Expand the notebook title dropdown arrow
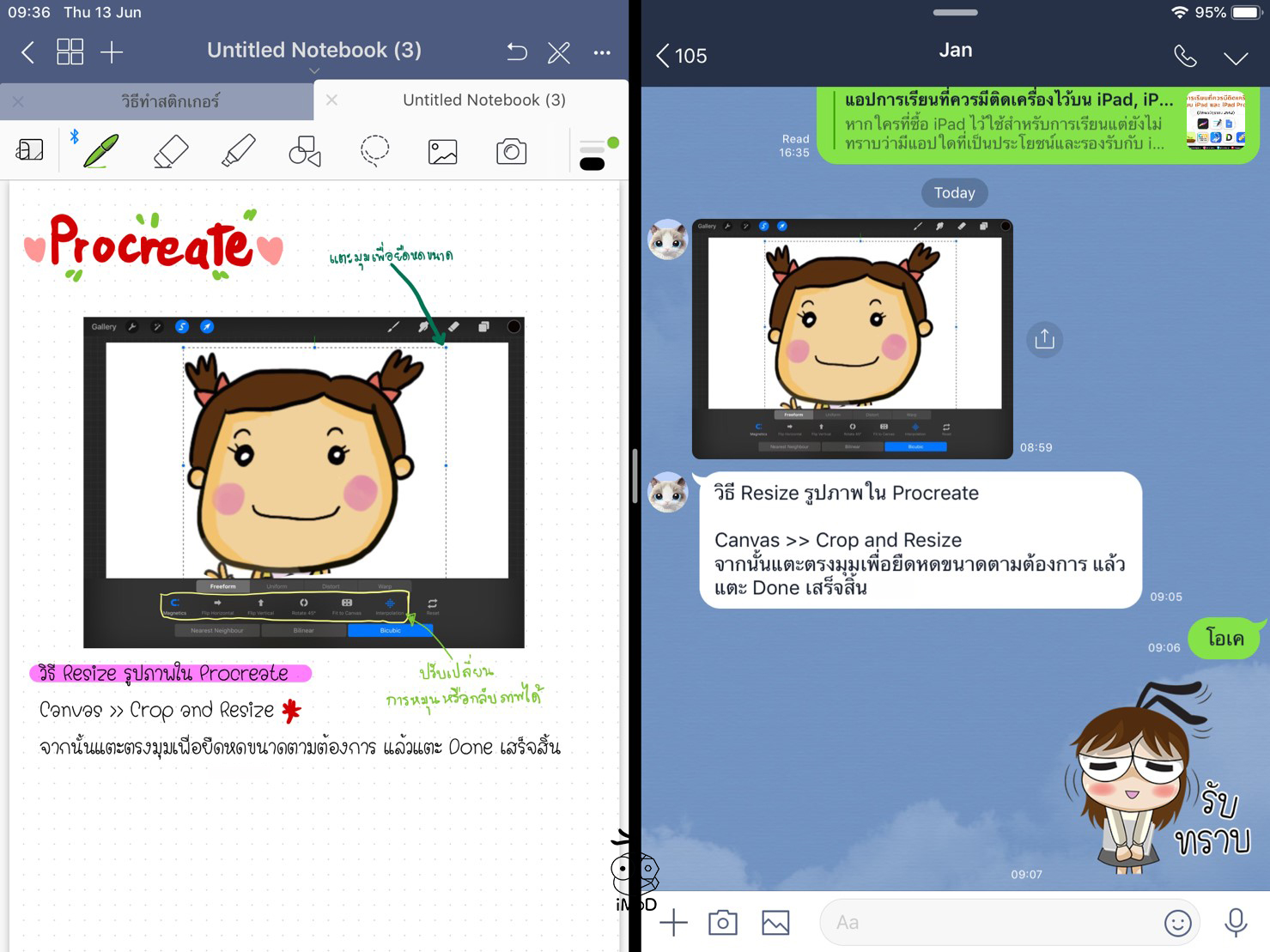 [314, 71]
